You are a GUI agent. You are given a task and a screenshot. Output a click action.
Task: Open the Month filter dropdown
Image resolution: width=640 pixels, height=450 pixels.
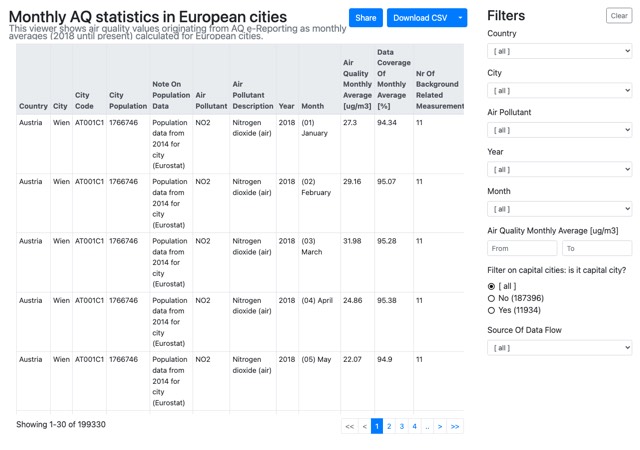pyautogui.click(x=559, y=209)
